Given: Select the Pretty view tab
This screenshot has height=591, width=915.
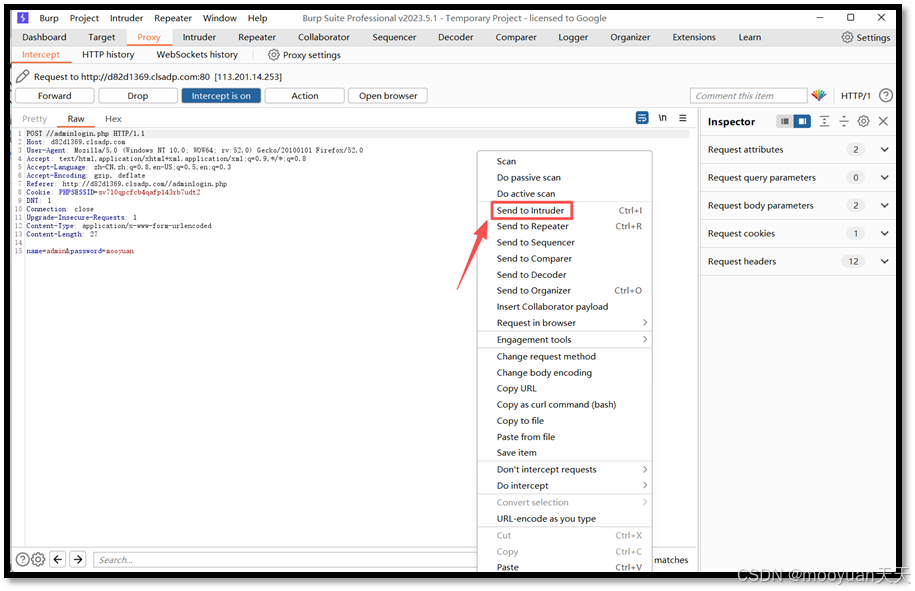Looking at the screenshot, I should (x=34, y=118).
